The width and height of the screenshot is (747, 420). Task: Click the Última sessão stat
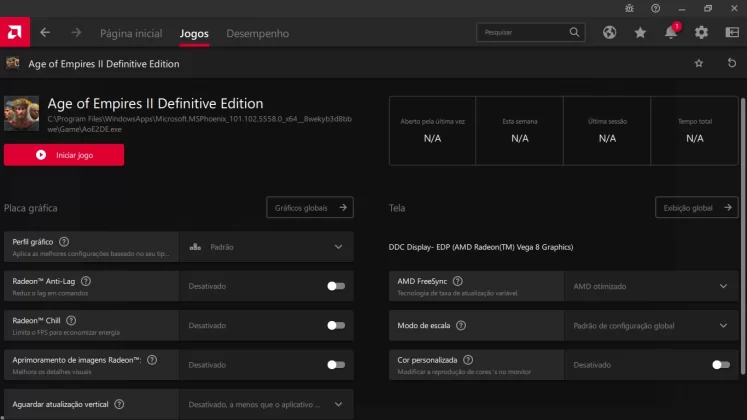(x=607, y=131)
